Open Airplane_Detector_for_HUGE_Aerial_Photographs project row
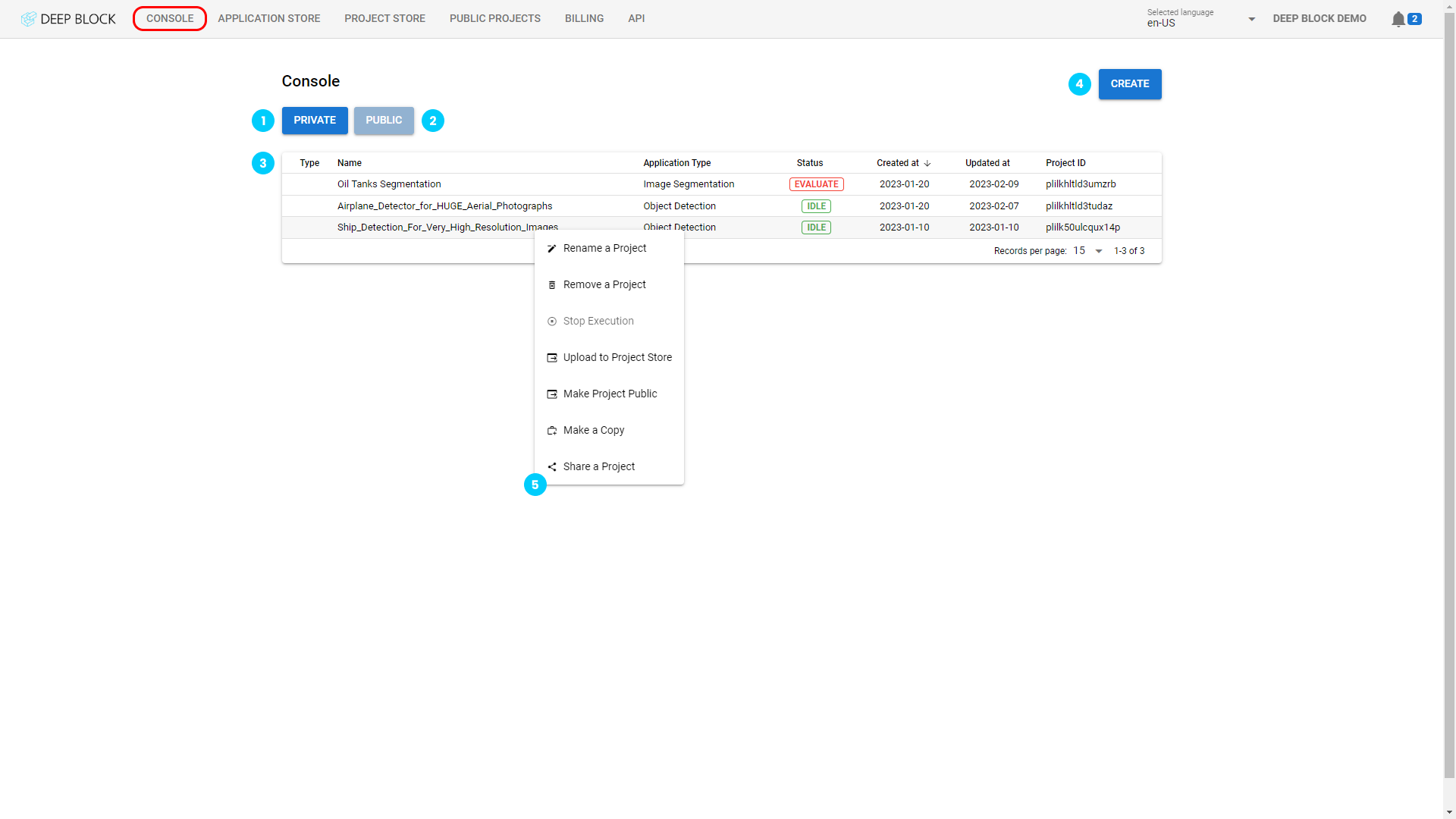The height and width of the screenshot is (819, 1456). [721, 206]
